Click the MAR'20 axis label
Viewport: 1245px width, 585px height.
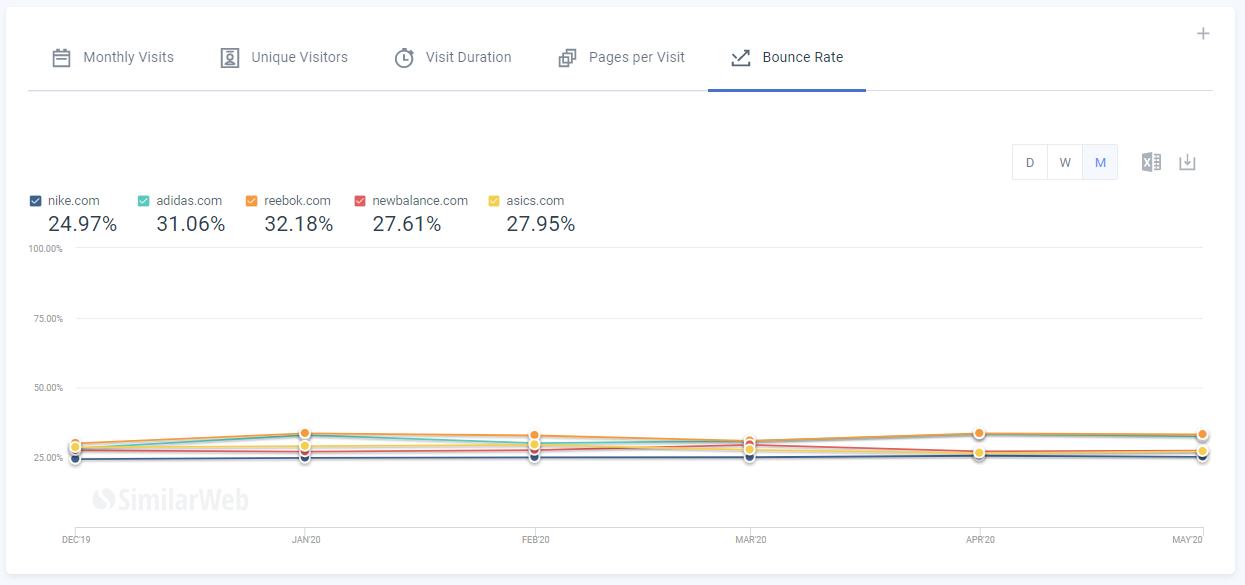click(750, 540)
